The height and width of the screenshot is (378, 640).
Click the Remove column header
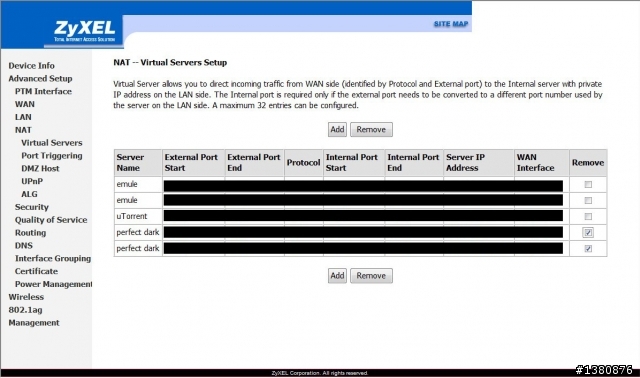click(x=588, y=162)
